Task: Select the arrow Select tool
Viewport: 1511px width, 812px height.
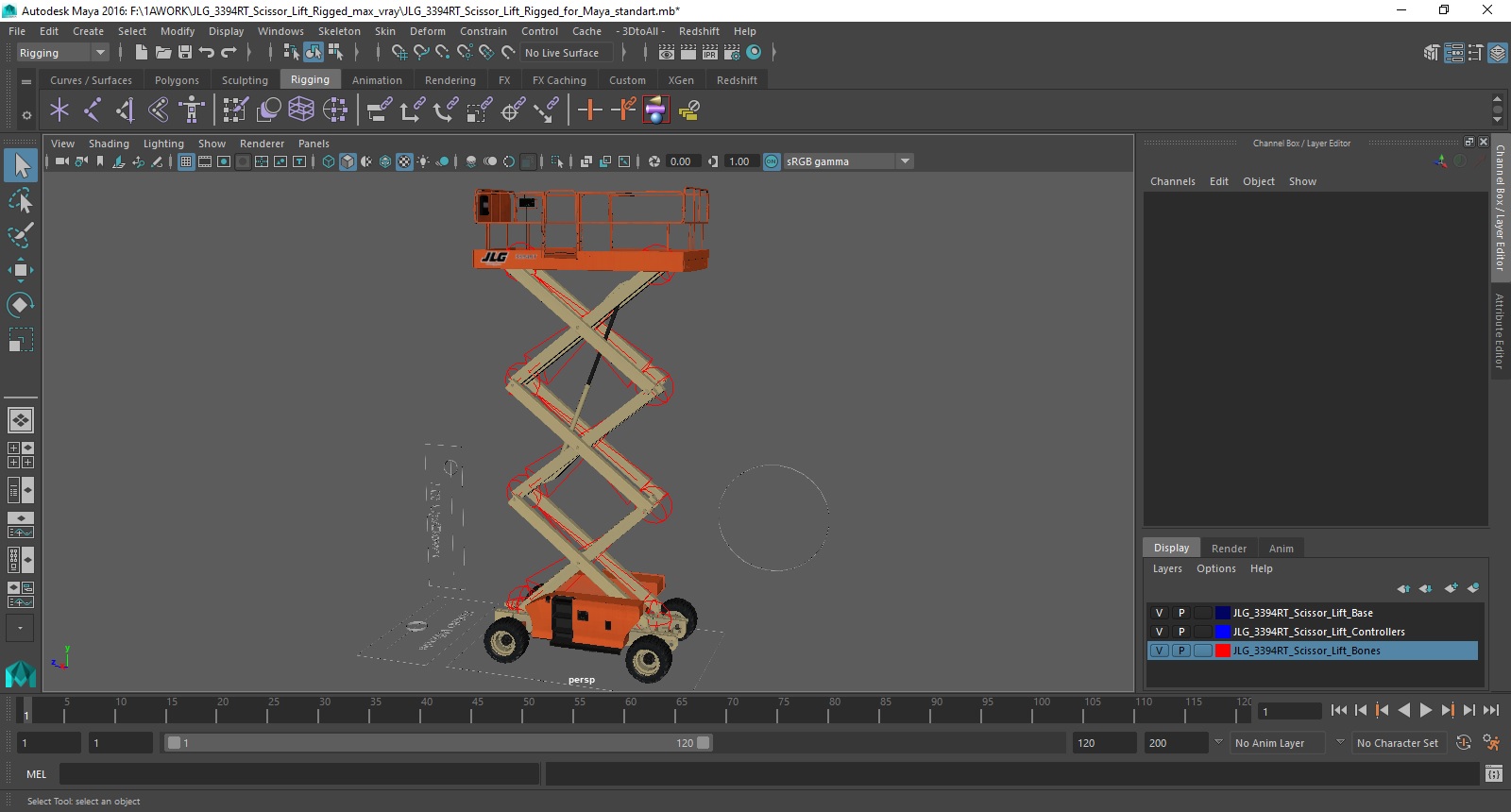Action: tap(21, 166)
